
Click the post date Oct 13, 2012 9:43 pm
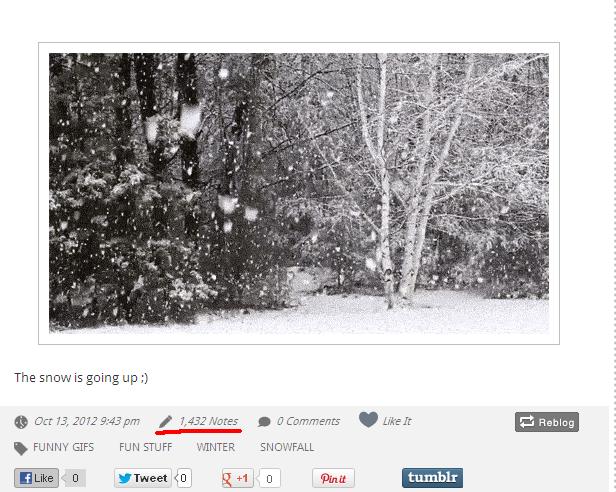point(86,421)
